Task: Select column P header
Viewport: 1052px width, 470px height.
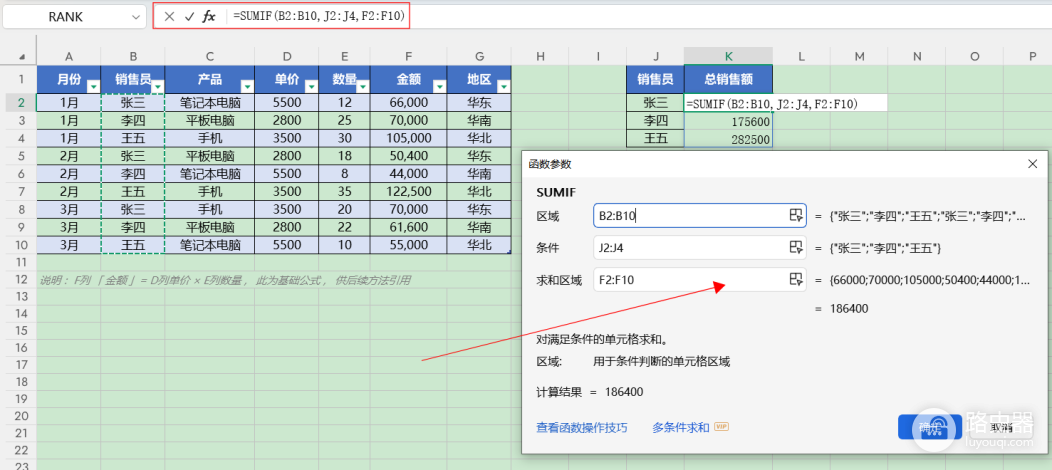Action: [1032, 57]
